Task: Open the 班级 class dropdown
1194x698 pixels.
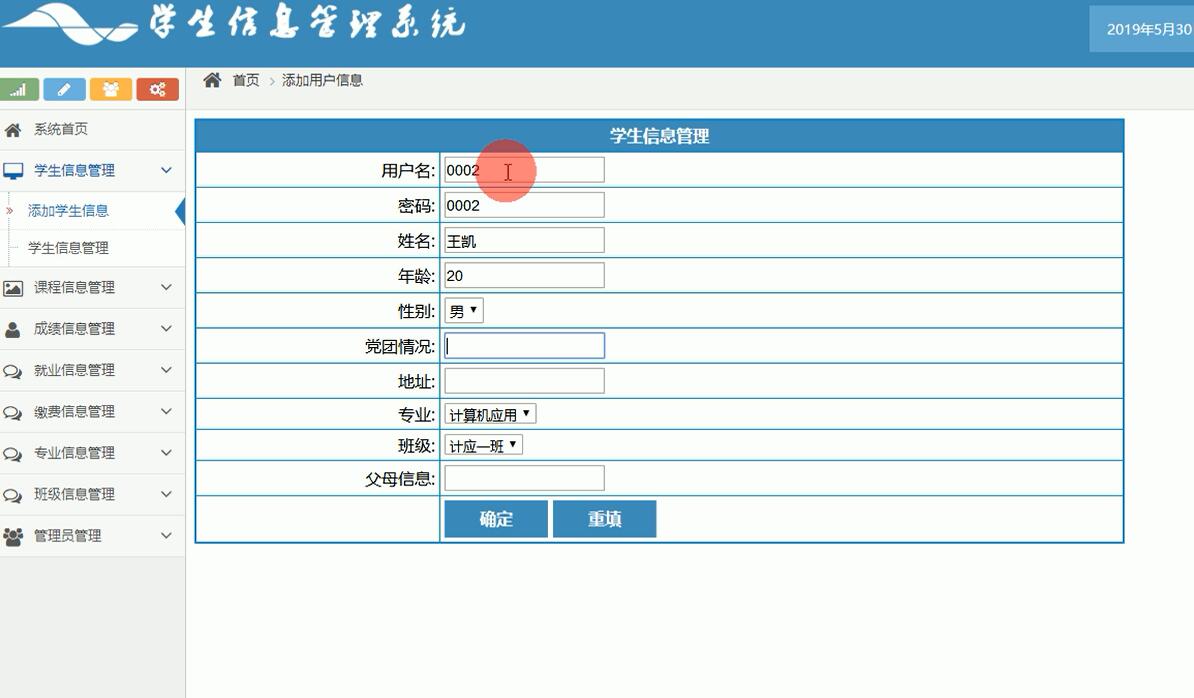Action: coord(484,445)
